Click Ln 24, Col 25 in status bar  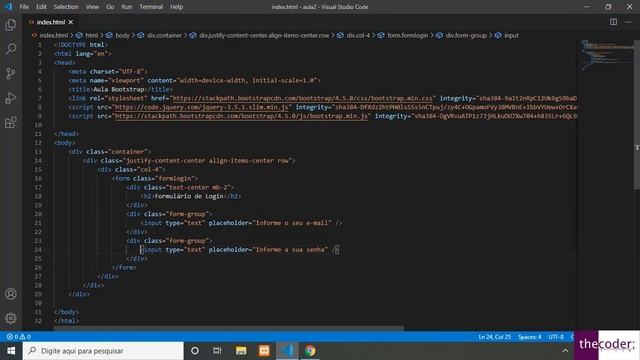(x=494, y=337)
